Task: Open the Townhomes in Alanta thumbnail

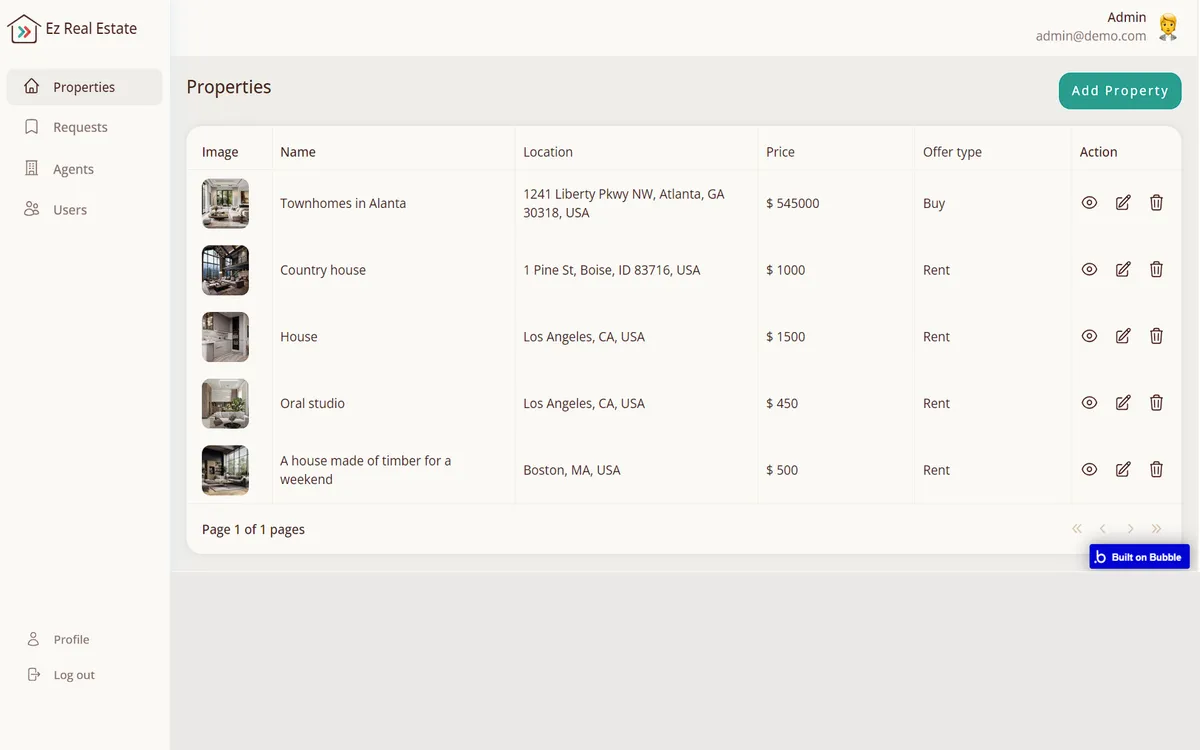Action: 225,203
